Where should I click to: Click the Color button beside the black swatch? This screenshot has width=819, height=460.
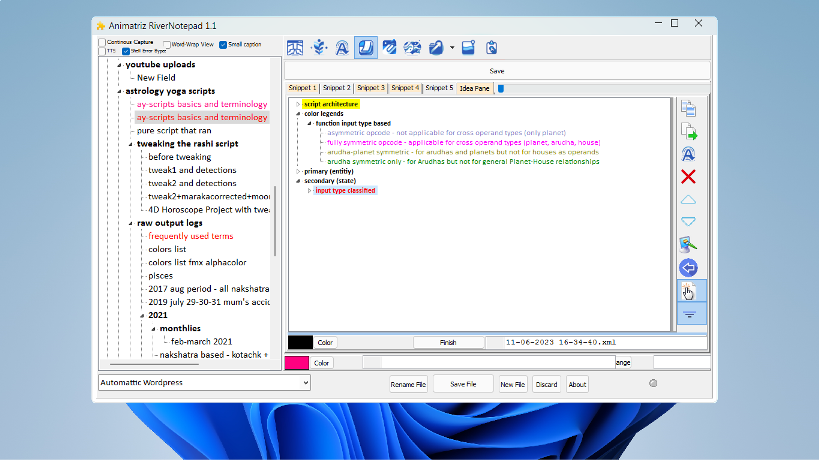(x=325, y=343)
